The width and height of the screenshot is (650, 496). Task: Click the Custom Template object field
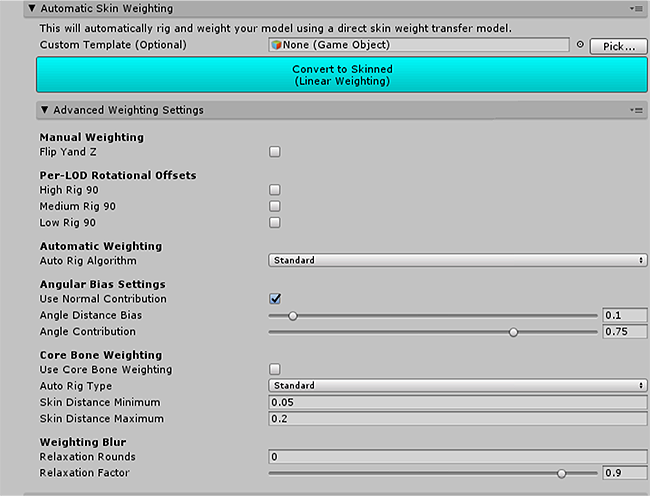[419, 45]
